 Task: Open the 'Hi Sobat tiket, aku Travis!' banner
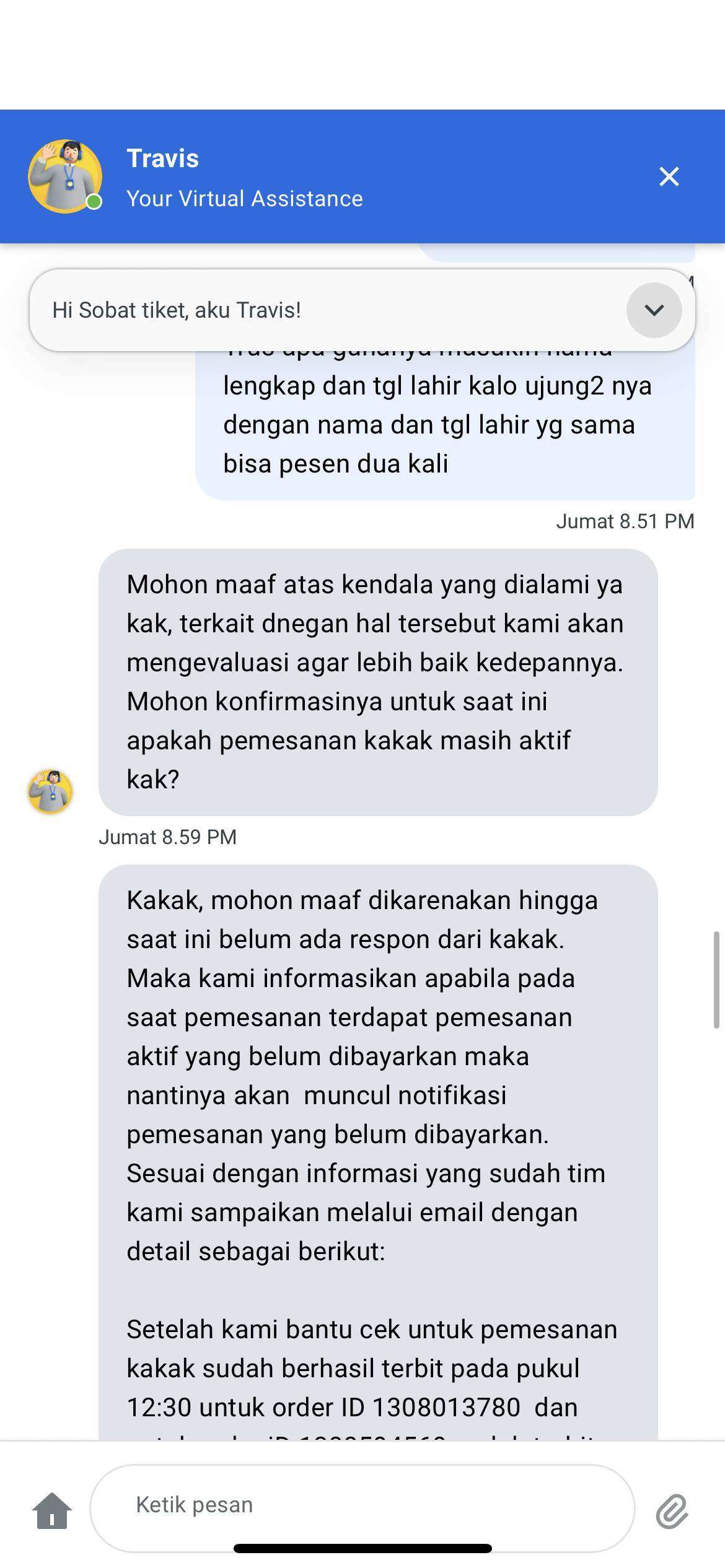coord(362,310)
